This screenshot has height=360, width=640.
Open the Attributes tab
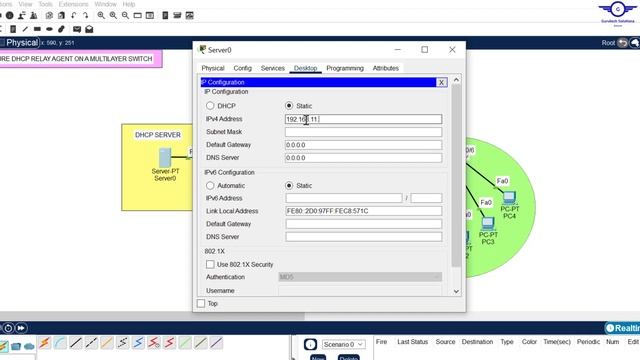pyautogui.click(x=385, y=68)
